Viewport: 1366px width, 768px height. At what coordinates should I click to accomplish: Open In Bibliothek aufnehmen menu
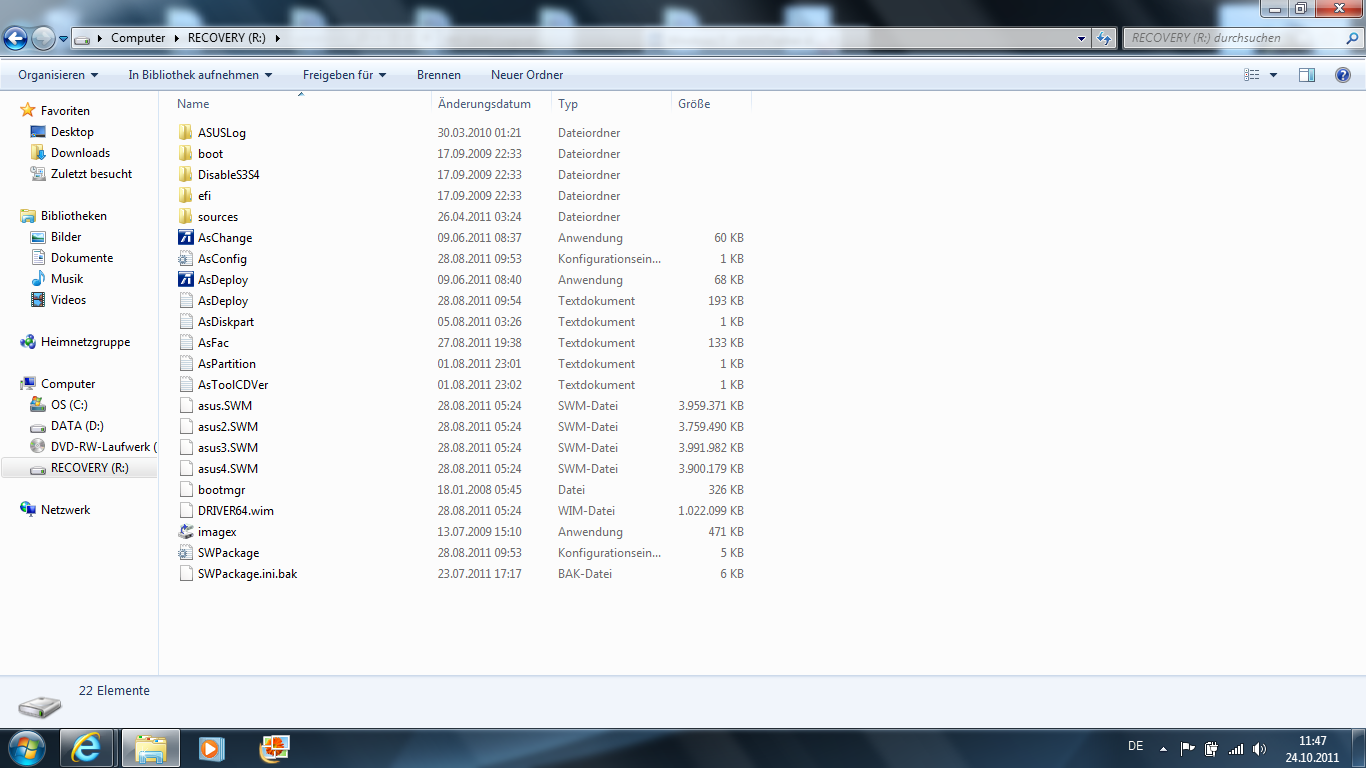tap(200, 75)
